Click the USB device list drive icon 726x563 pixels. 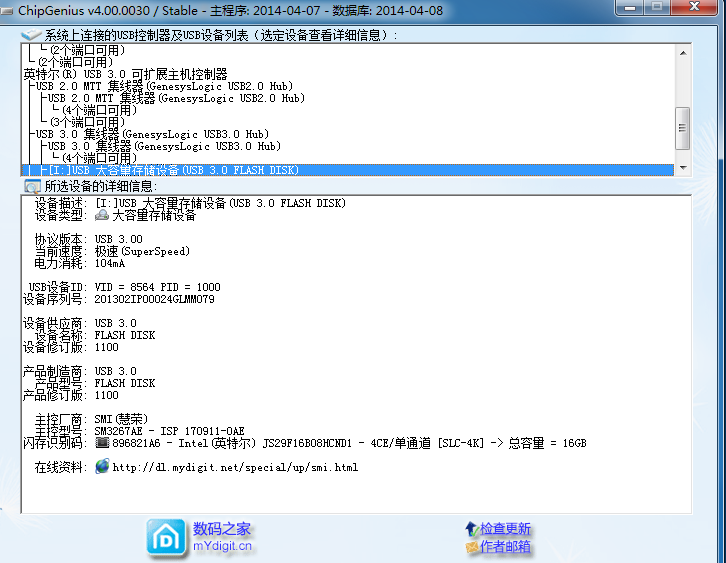pyautogui.click(x=31, y=35)
